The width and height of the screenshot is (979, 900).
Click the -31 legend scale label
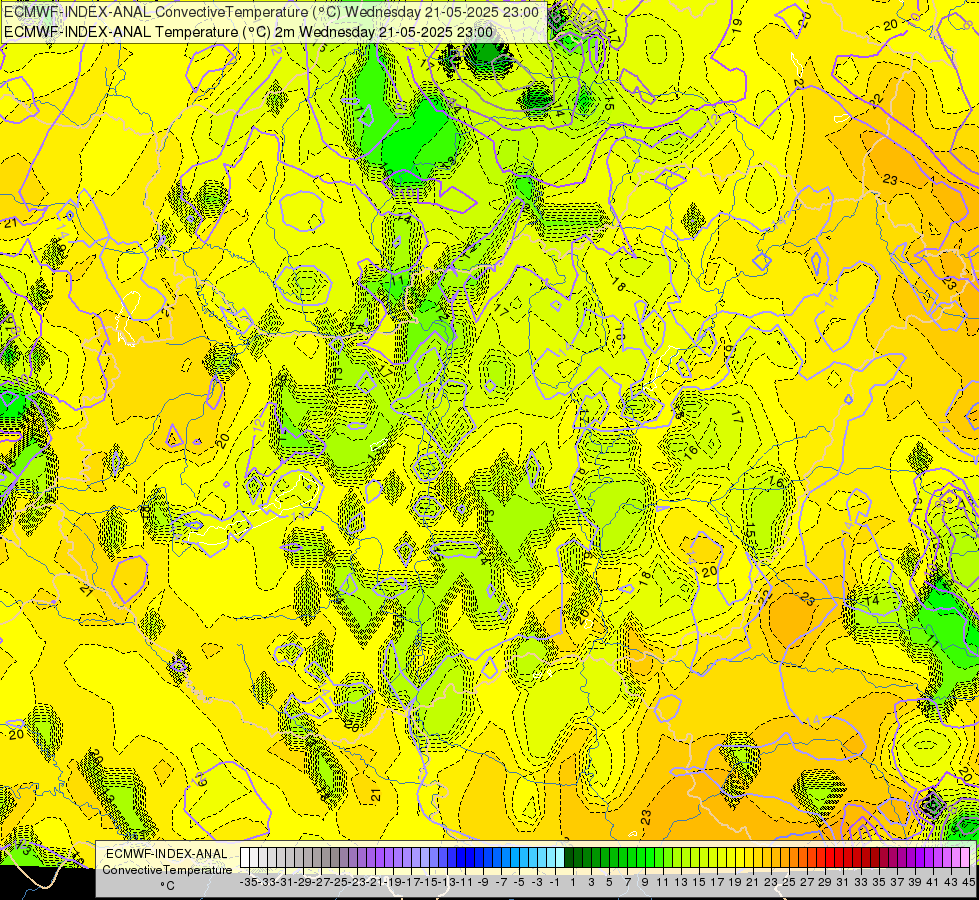(285, 883)
